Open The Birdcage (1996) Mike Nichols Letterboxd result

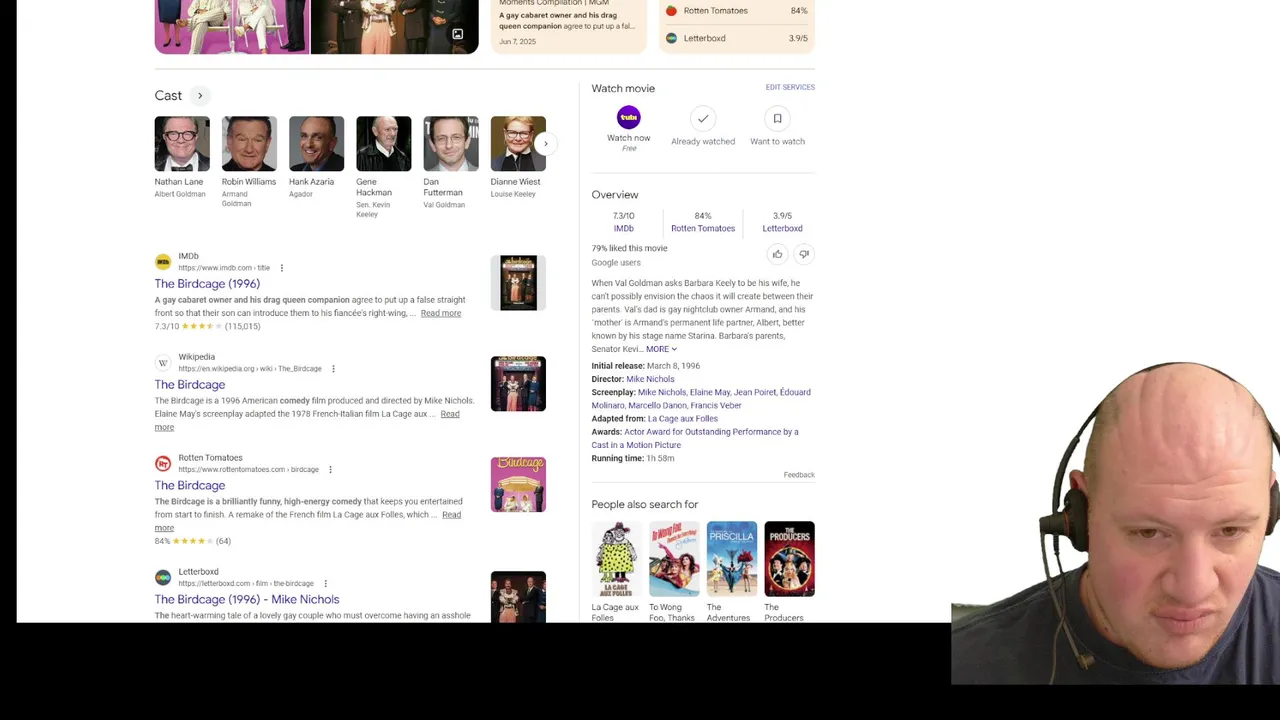pos(247,600)
